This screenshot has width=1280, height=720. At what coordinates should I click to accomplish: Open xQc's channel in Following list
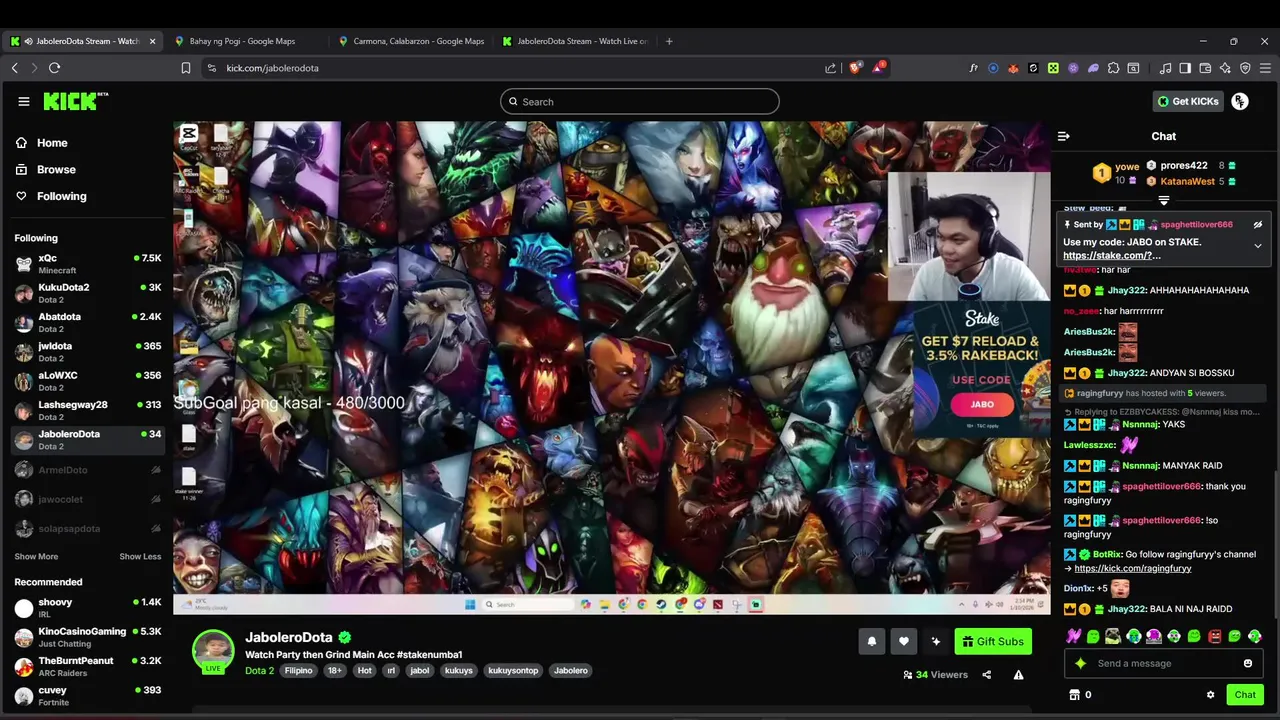click(87, 264)
